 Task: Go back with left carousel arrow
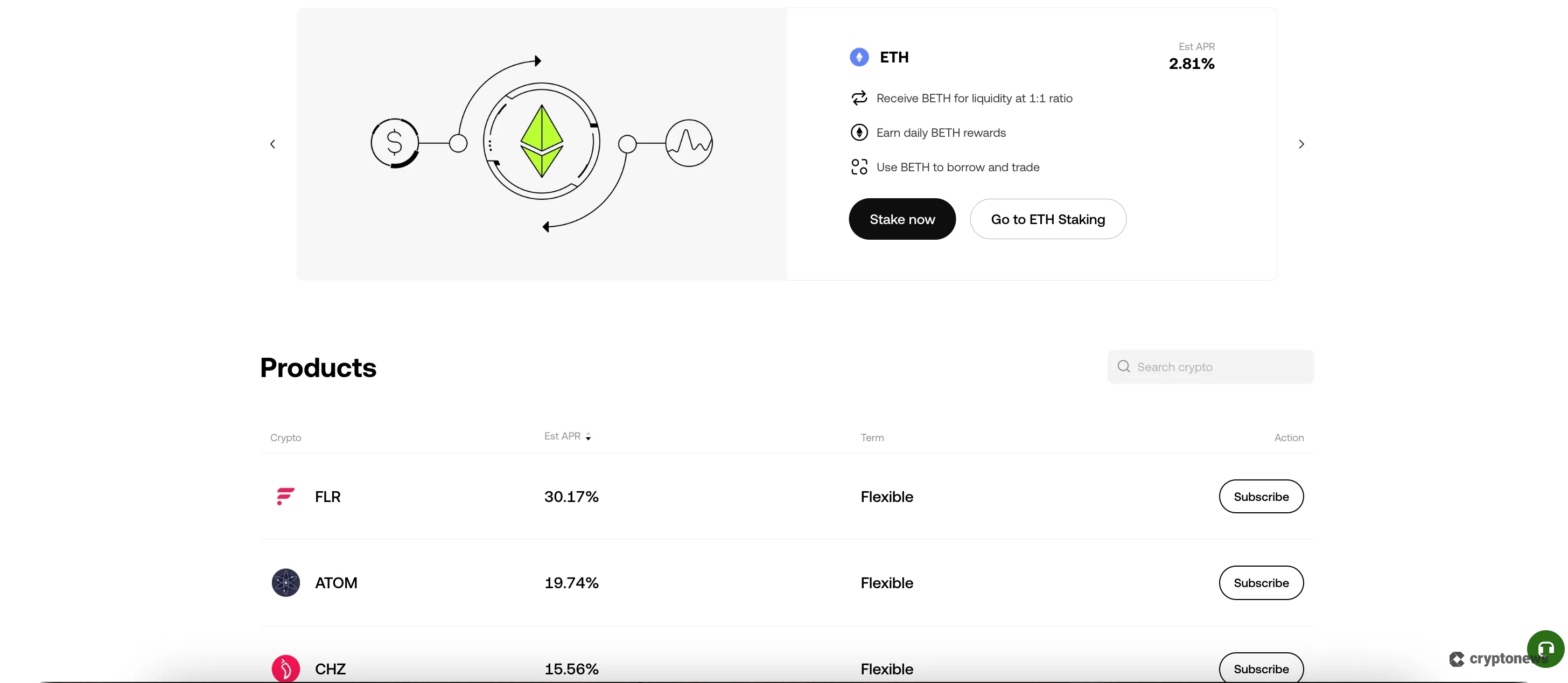tap(272, 144)
